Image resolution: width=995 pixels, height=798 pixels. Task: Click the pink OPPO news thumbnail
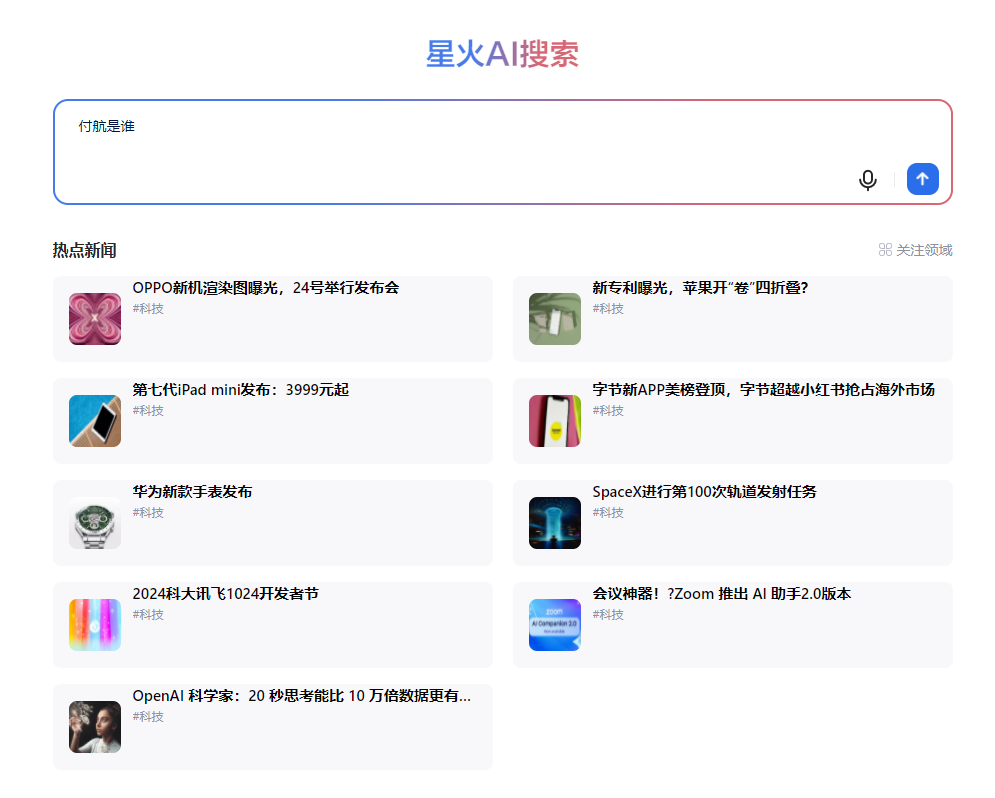pos(95,319)
